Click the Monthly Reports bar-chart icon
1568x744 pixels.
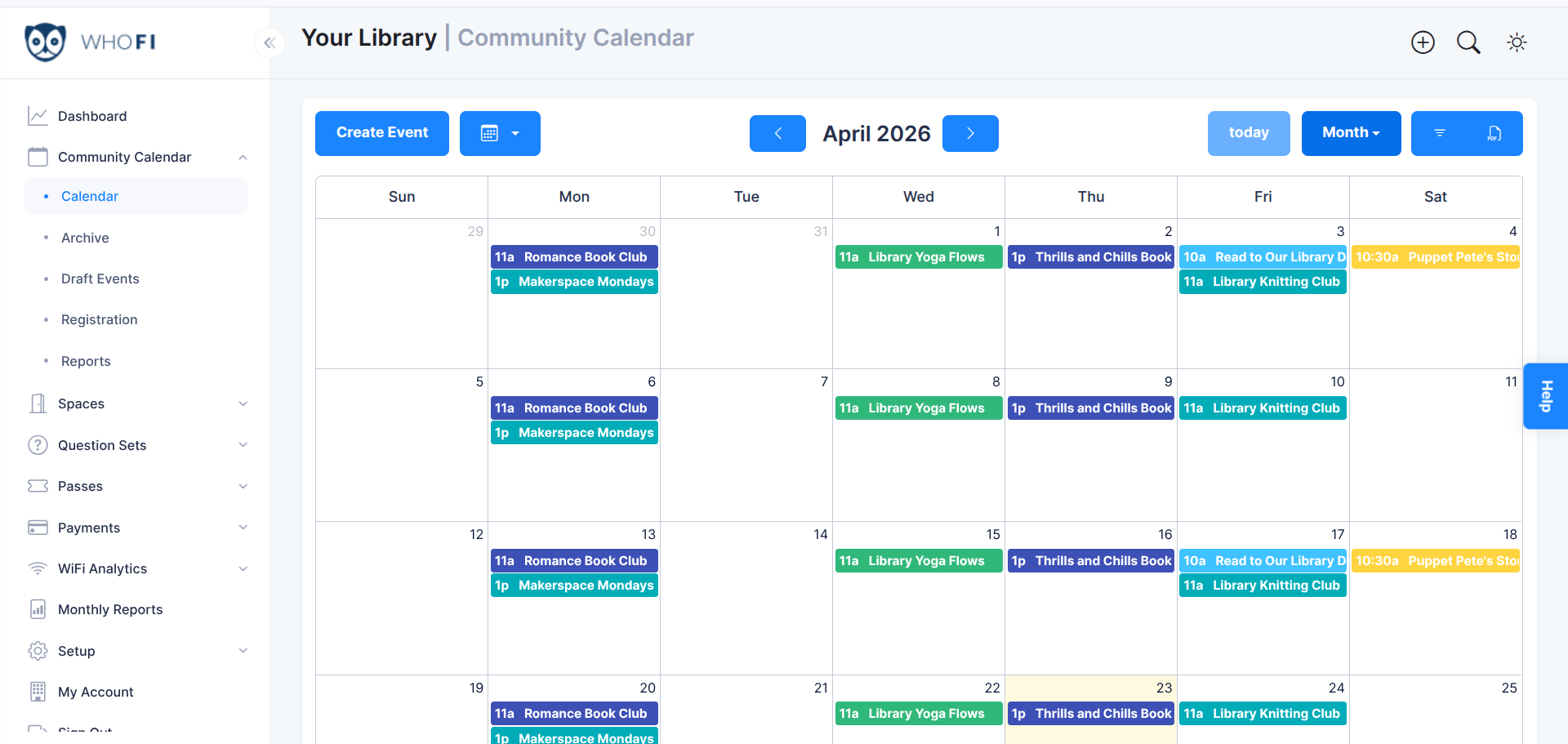(x=38, y=609)
